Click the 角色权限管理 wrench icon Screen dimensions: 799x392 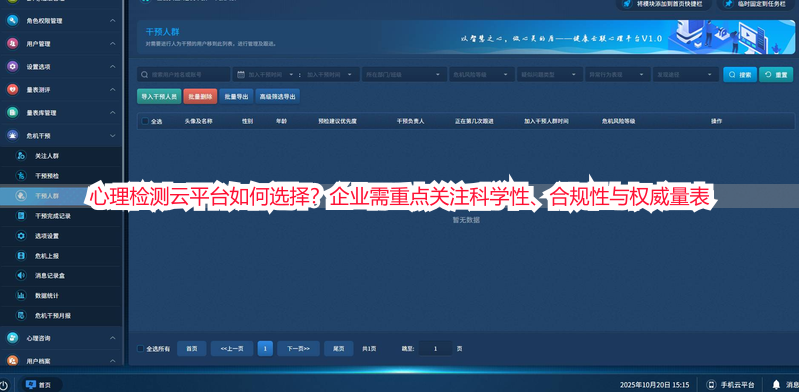point(13,21)
